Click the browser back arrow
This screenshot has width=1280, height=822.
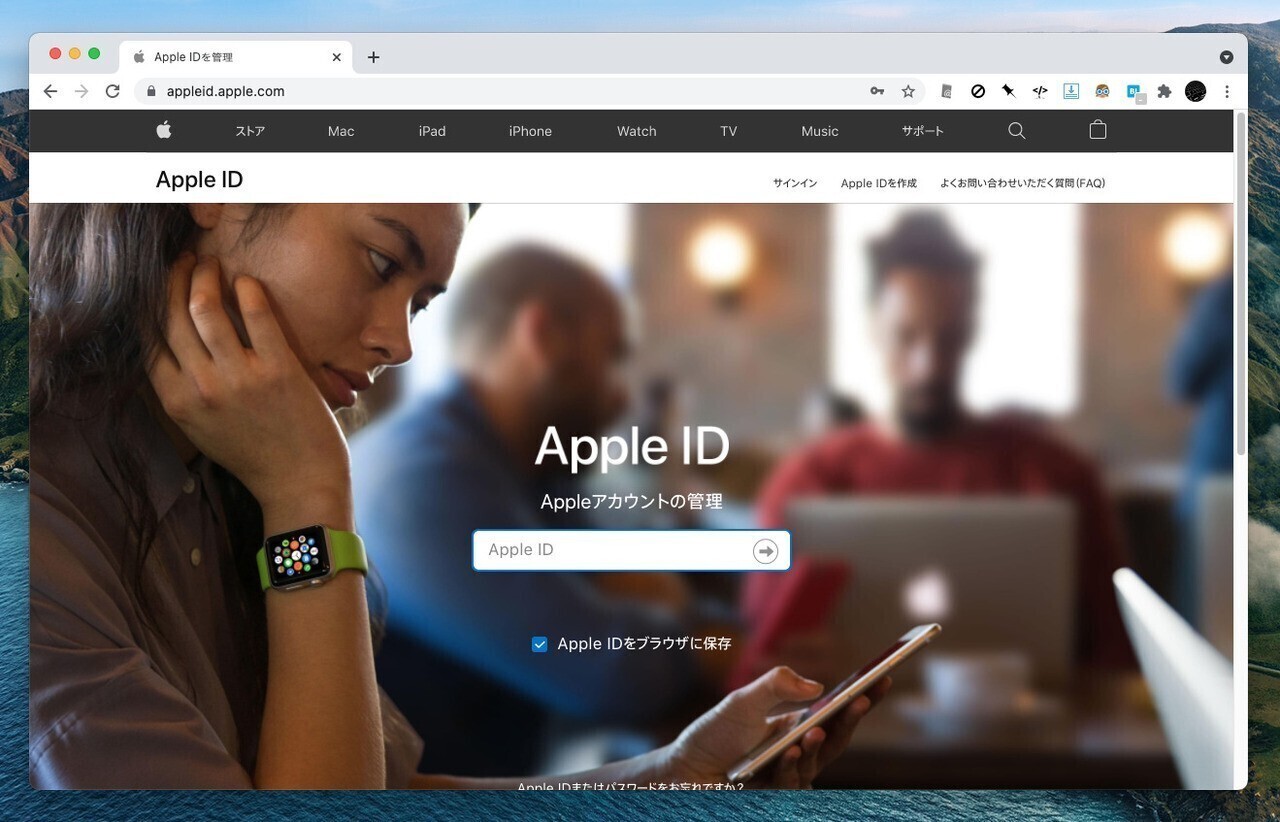[x=50, y=91]
